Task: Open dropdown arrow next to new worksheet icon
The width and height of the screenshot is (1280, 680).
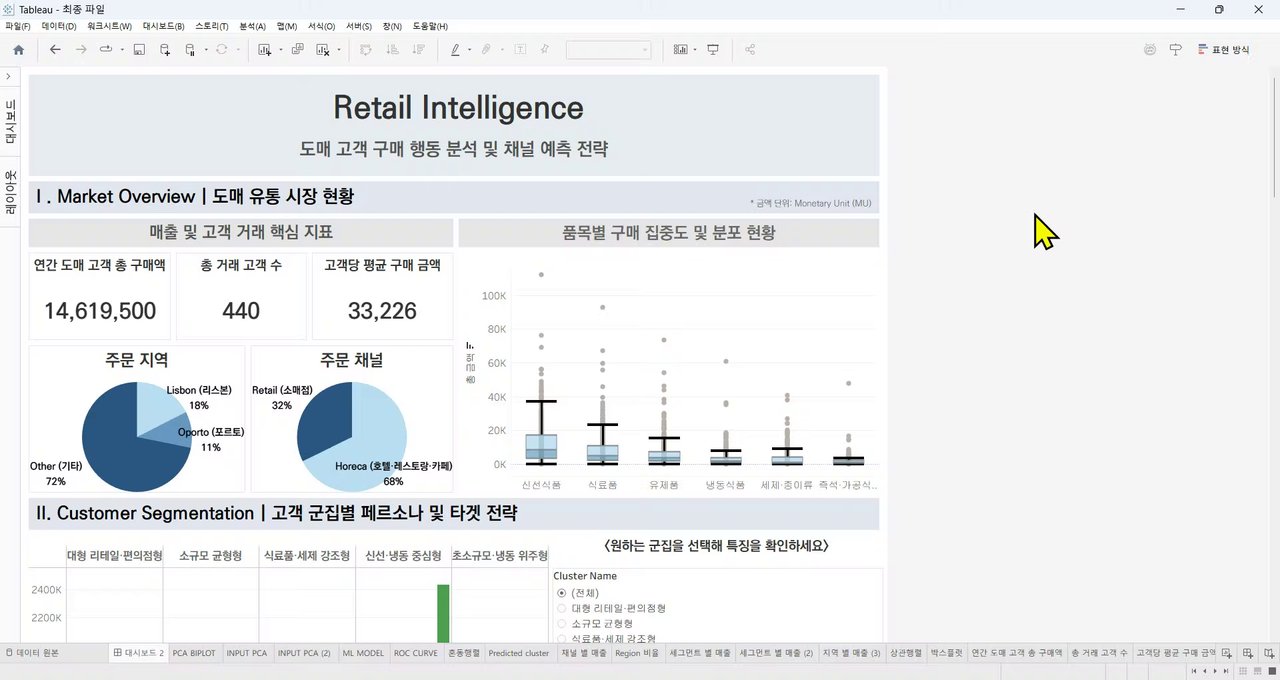Action: click(x=281, y=49)
